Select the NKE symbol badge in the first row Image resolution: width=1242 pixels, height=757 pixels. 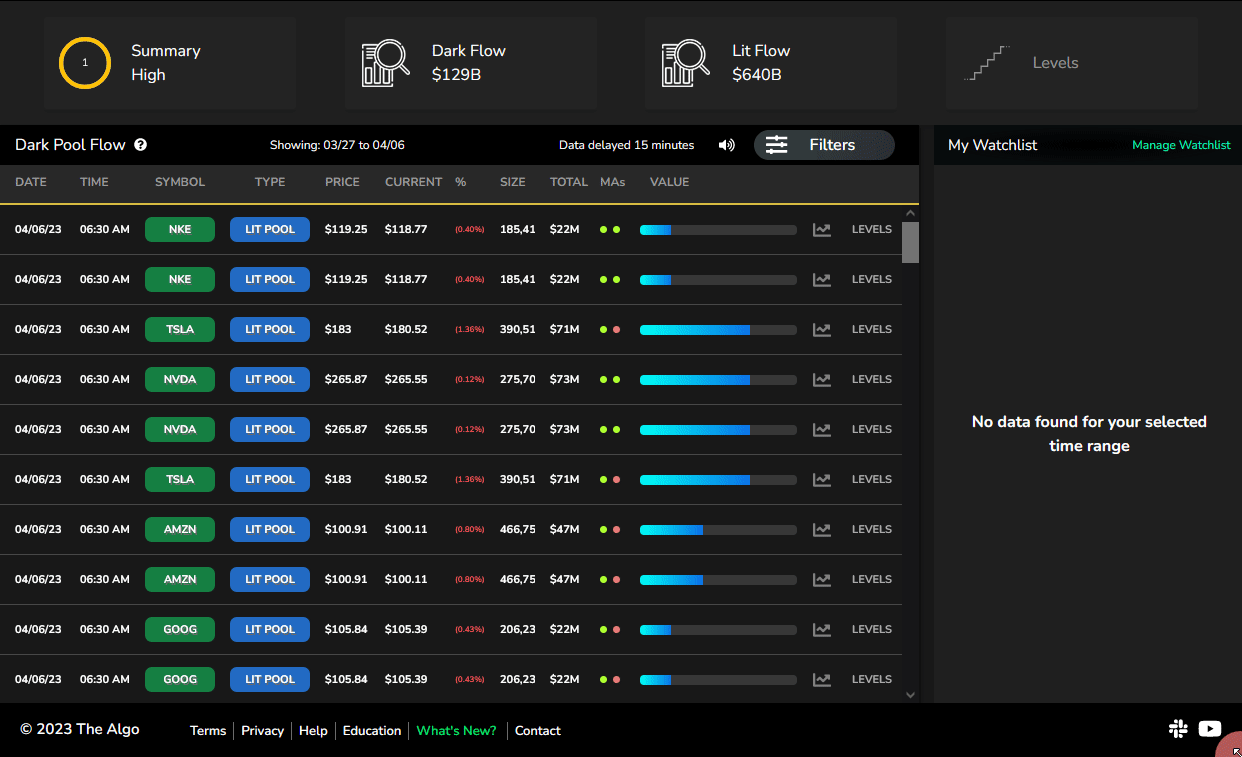180,229
